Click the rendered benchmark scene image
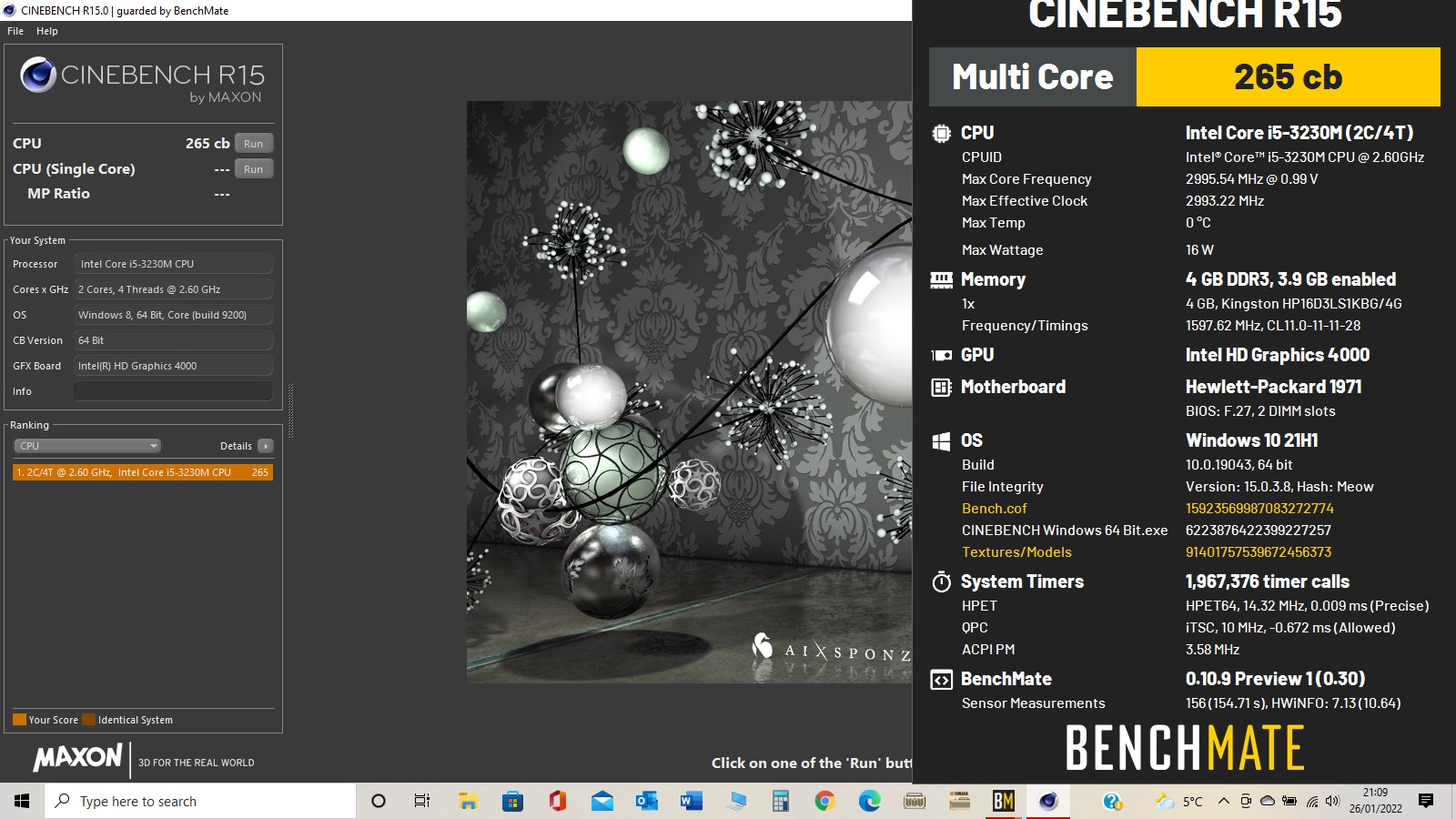 click(689, 391)
